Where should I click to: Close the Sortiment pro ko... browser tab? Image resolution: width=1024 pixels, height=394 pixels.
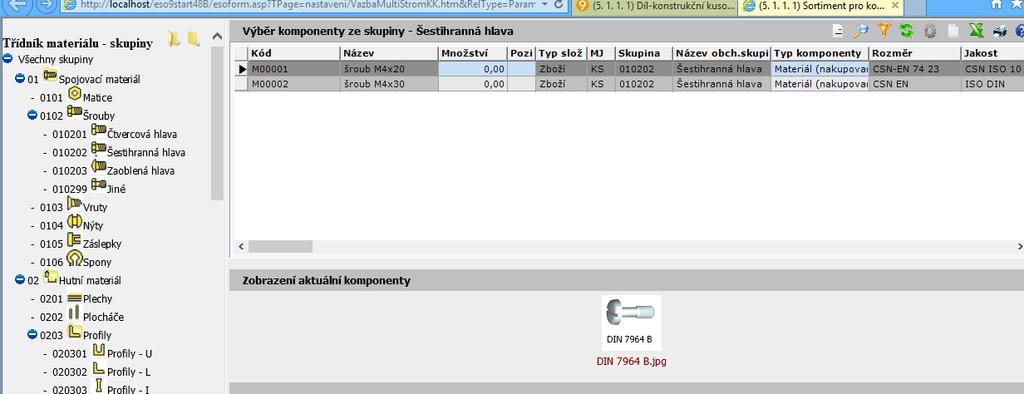pos(895,5)
